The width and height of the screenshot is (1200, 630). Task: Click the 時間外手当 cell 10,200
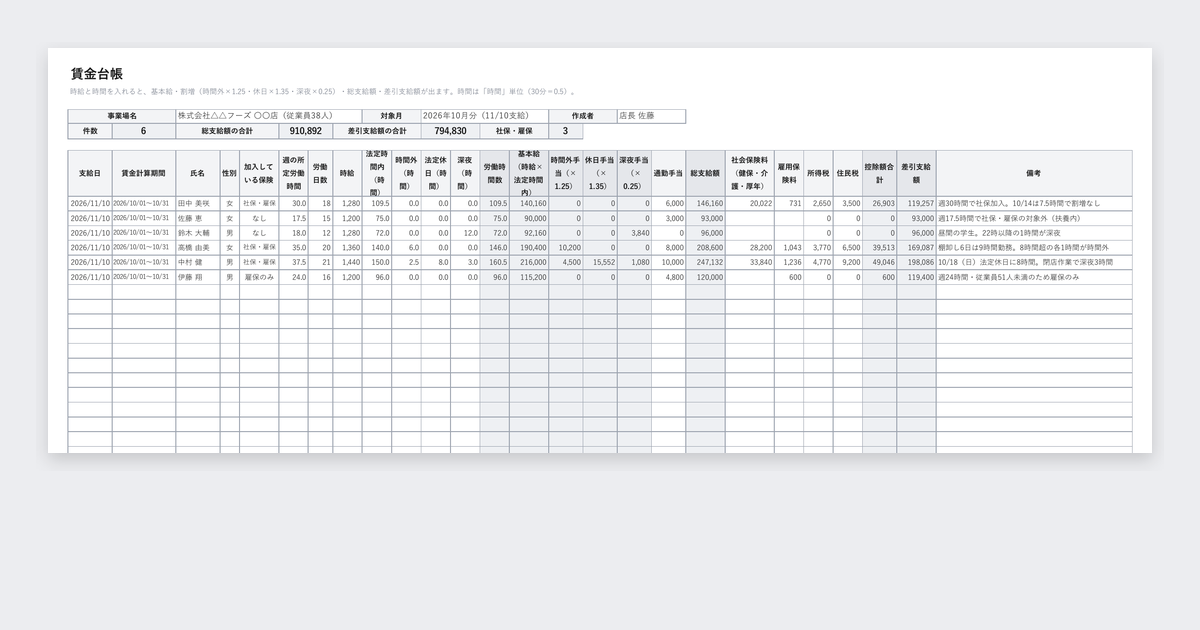click(x=566, y=247)
